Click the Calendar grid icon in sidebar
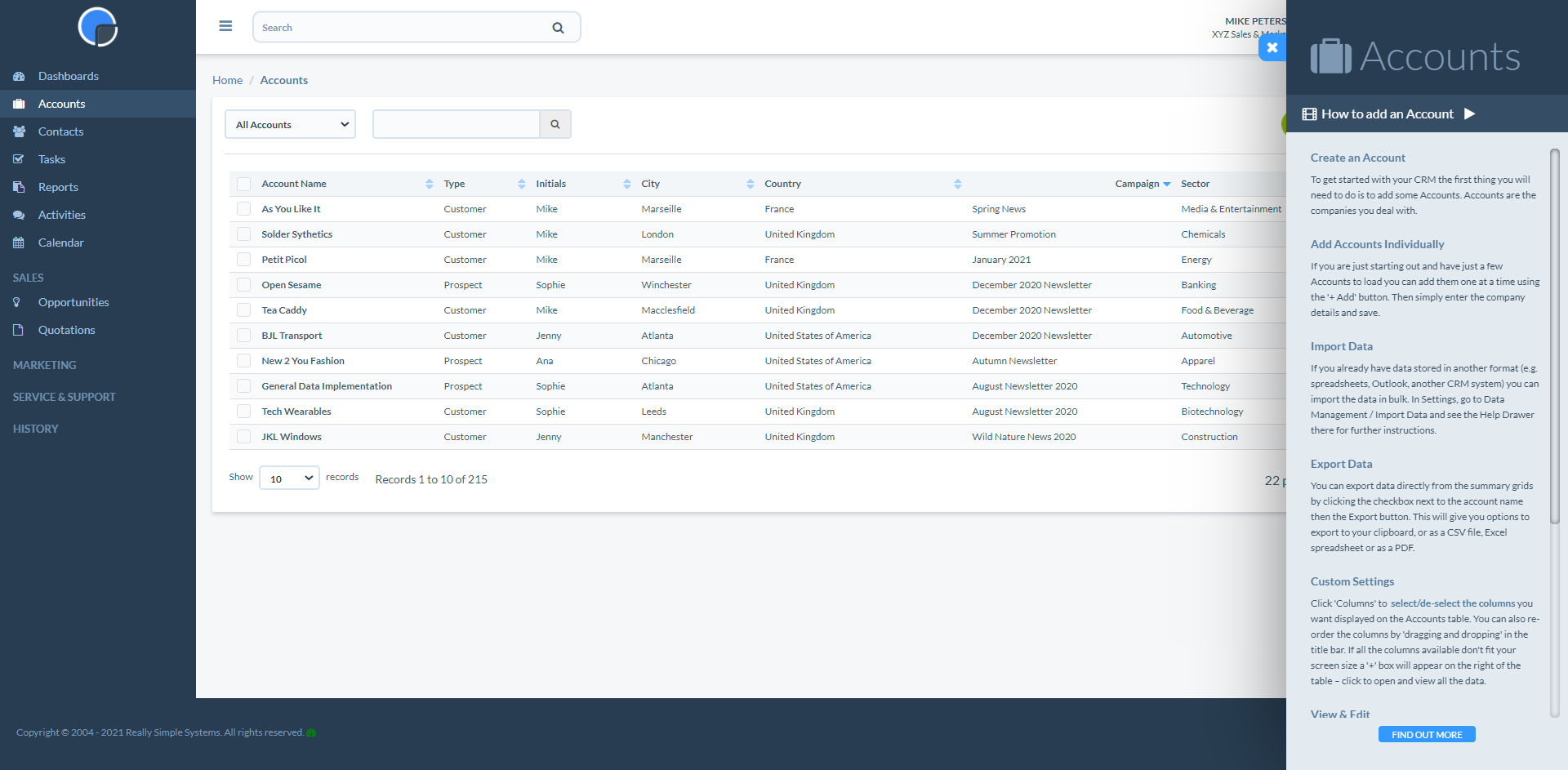Screen dimensions: 1568x770 tap(19, 243)
